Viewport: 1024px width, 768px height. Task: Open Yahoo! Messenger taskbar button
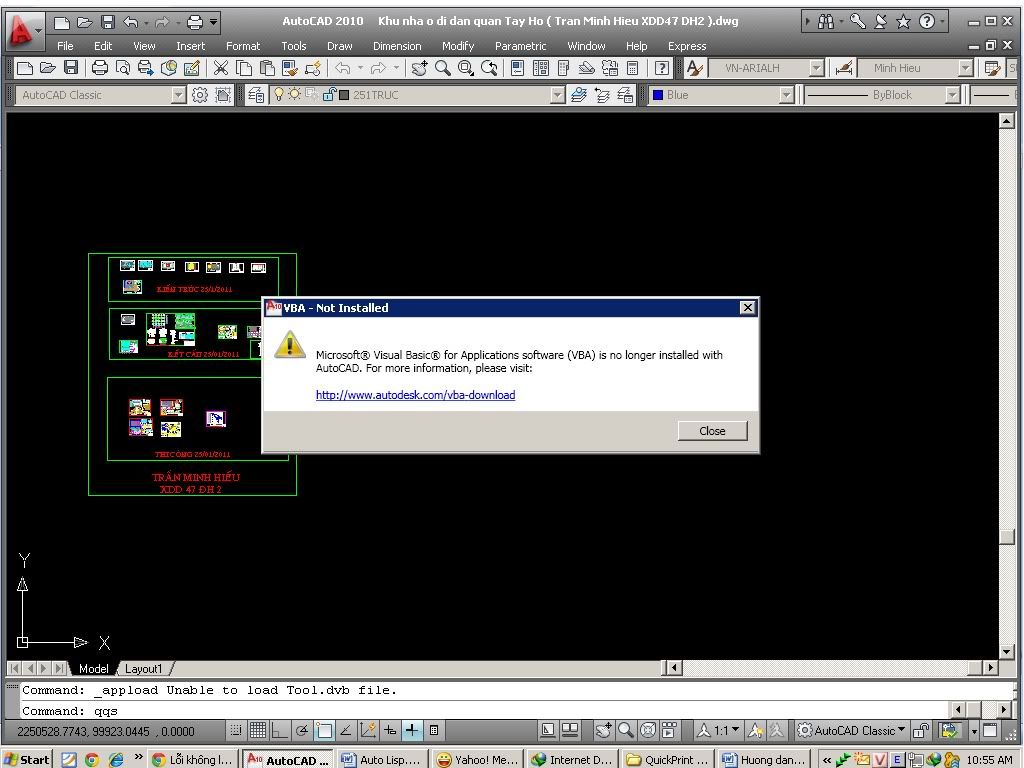tap(477, 760)
